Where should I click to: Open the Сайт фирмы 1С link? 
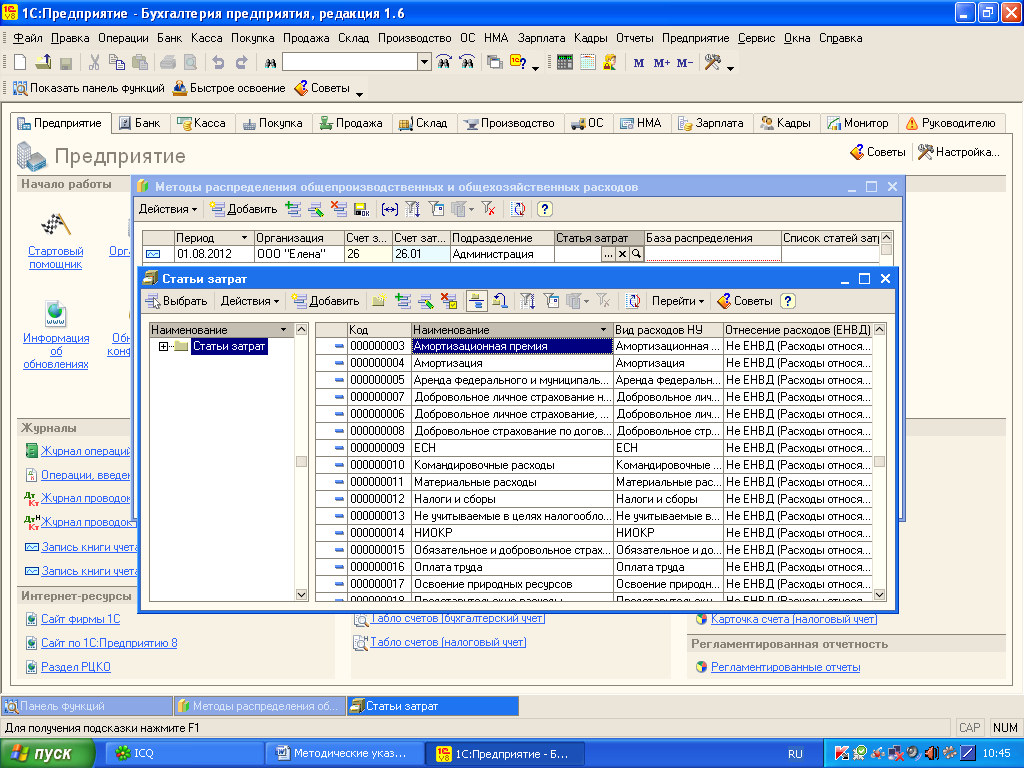coord(80,619)
